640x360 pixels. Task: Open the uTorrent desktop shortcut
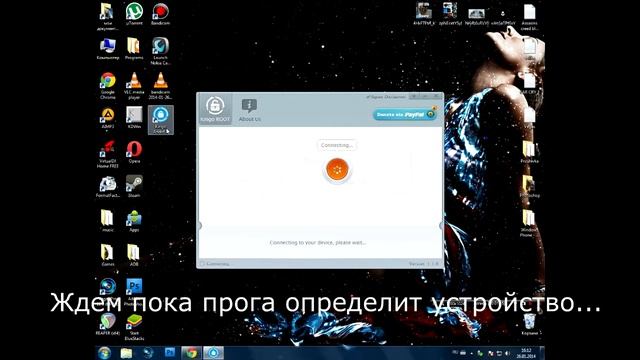(x=134, y=14)
